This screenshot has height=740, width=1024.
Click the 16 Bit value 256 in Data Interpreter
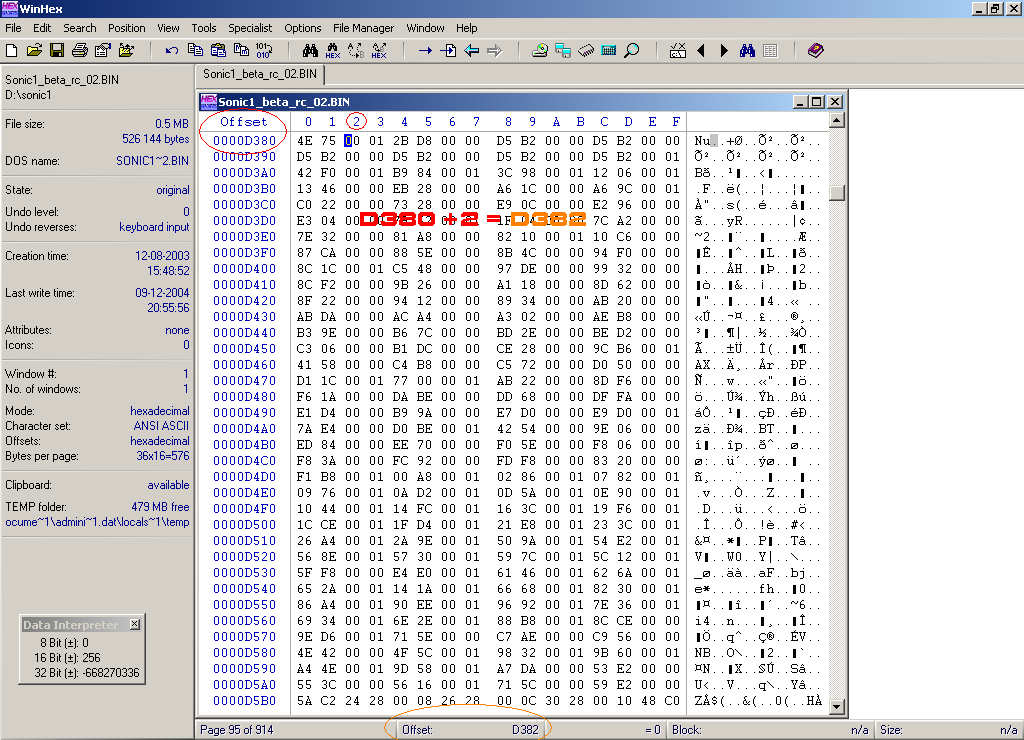pyautogui.click(x=91, y=657)
